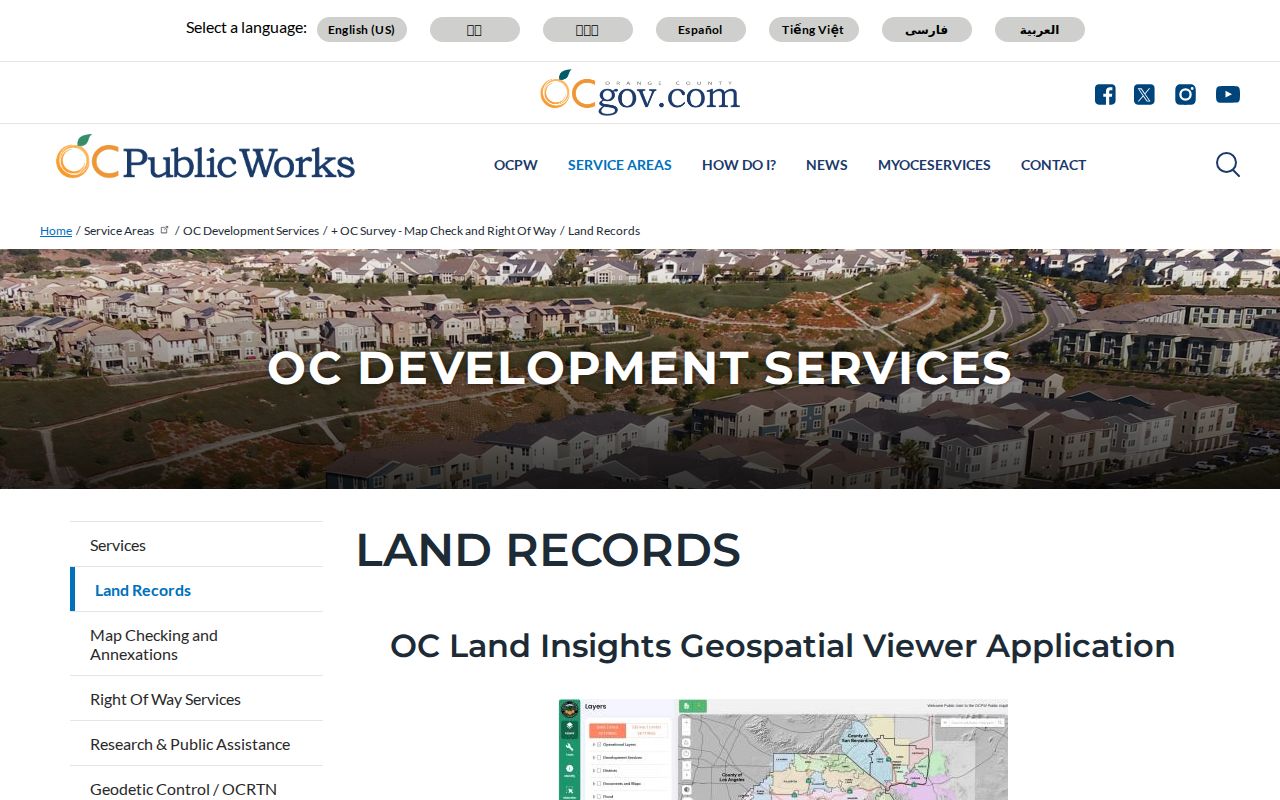This screenshot has width=1280, height=800.
Task: Open the OC Survey - Map Check breadcrumb
Action: (x=444, y=231)
